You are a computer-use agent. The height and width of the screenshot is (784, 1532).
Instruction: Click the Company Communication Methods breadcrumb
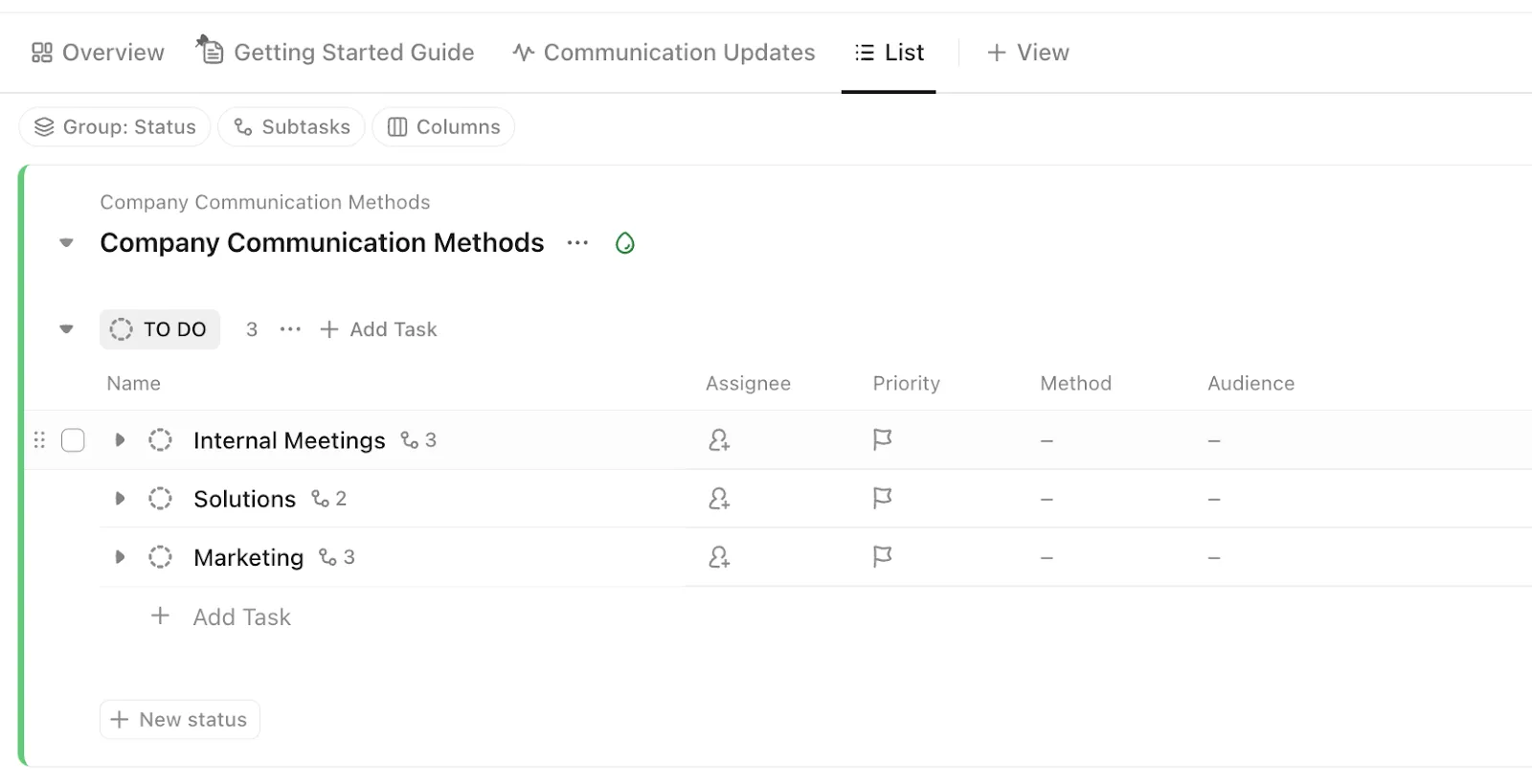(264, 203)
